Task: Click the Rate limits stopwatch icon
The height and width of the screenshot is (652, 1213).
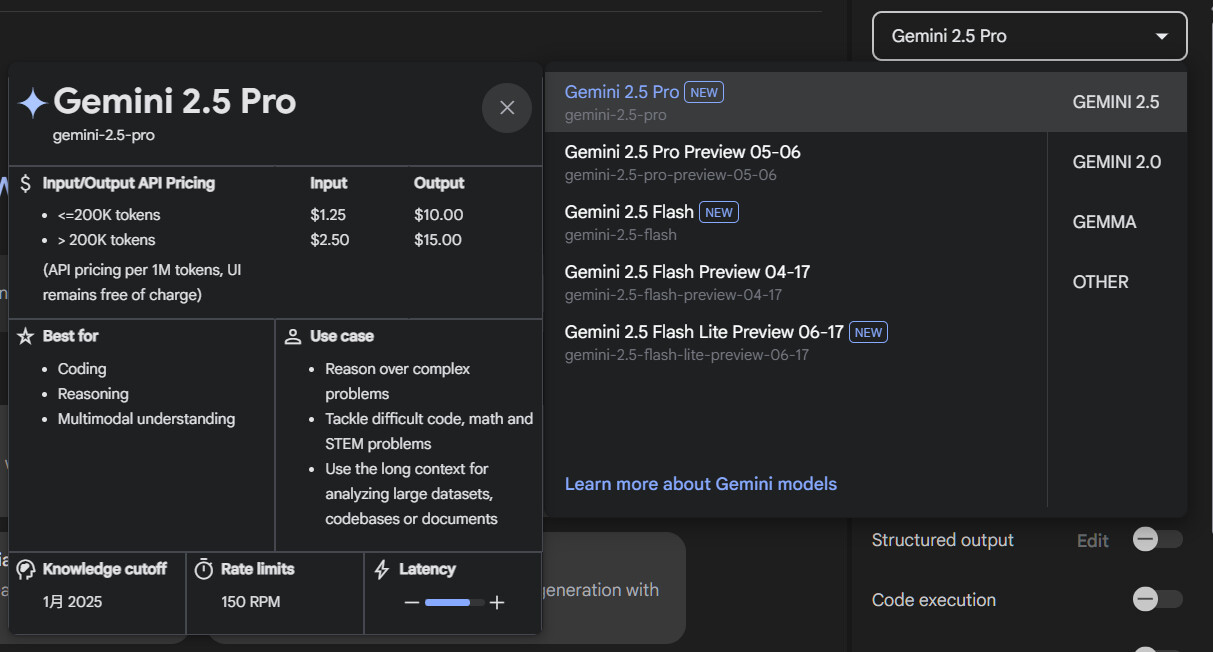Action: click(x=204, y=569)
